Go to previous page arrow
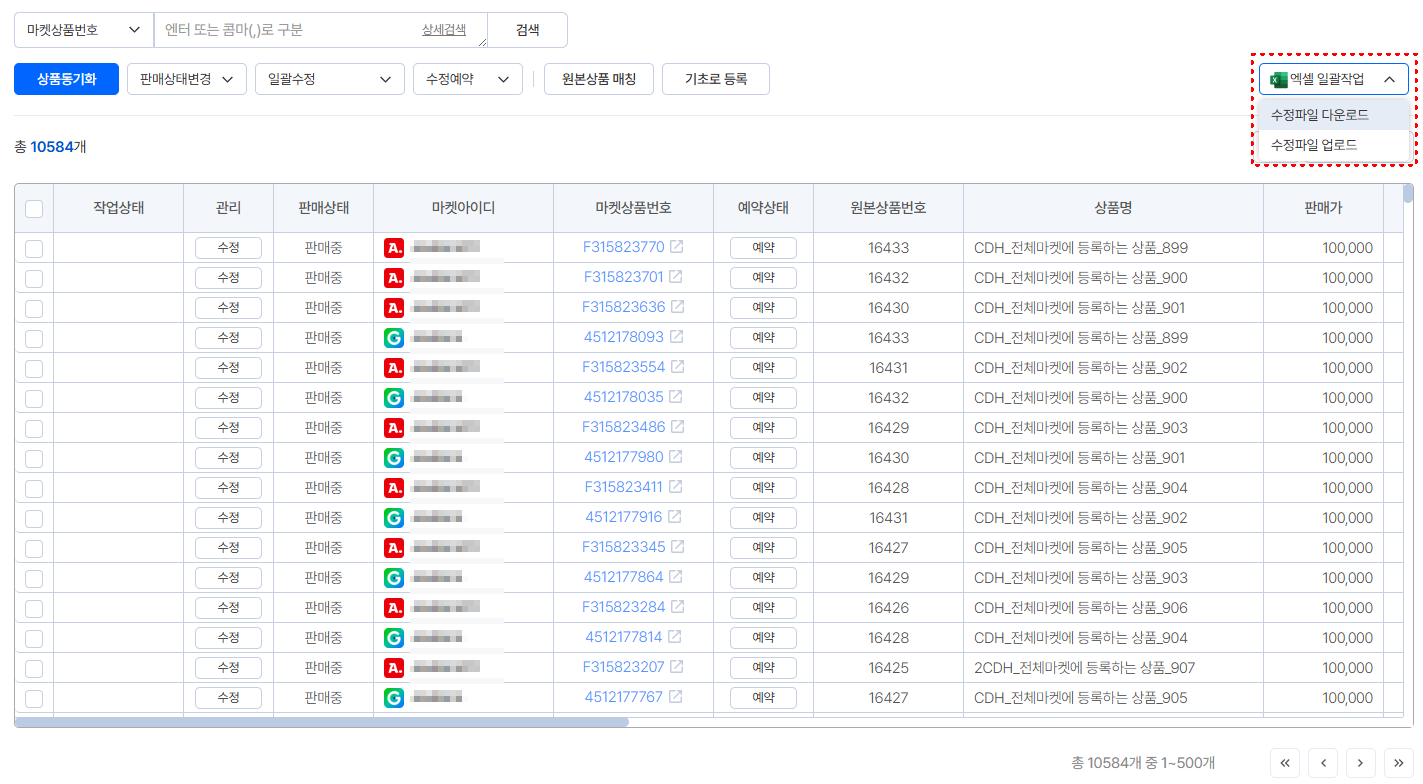Viewport: 1423px width, 784px height. [1323, 763]
